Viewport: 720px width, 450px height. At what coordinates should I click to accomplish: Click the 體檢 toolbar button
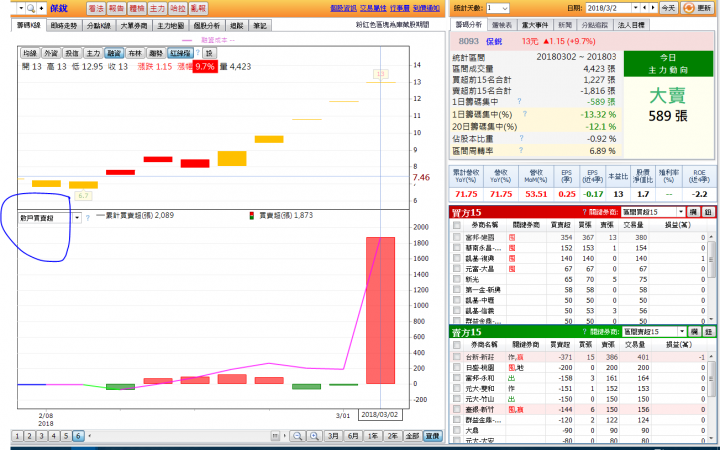tap(137, 8)
